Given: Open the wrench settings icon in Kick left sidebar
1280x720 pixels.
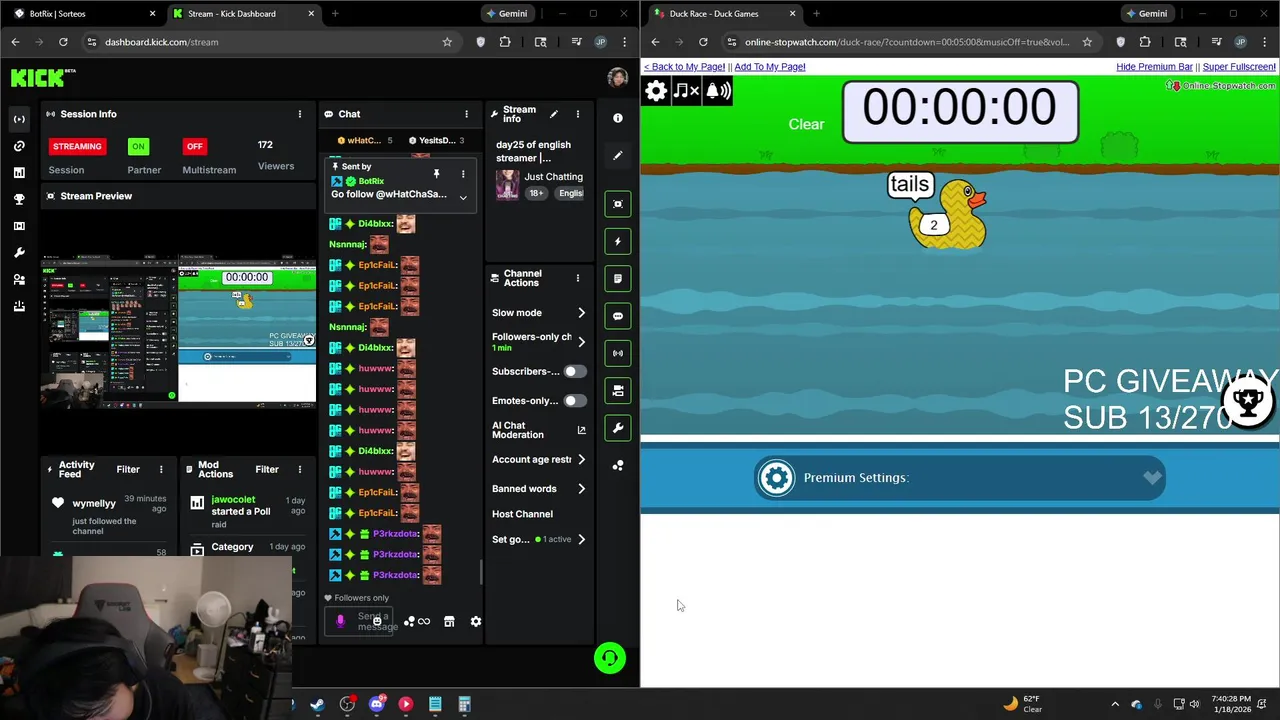Looking at the screenshot, I should [x=19, y=253].
